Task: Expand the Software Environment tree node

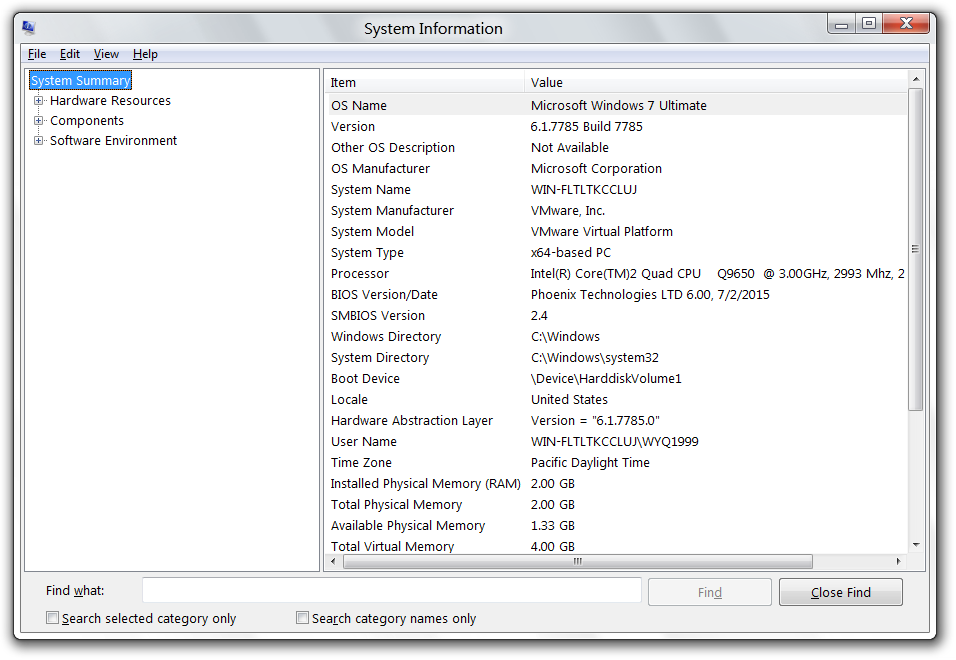Action: click(x=39, y=141)
